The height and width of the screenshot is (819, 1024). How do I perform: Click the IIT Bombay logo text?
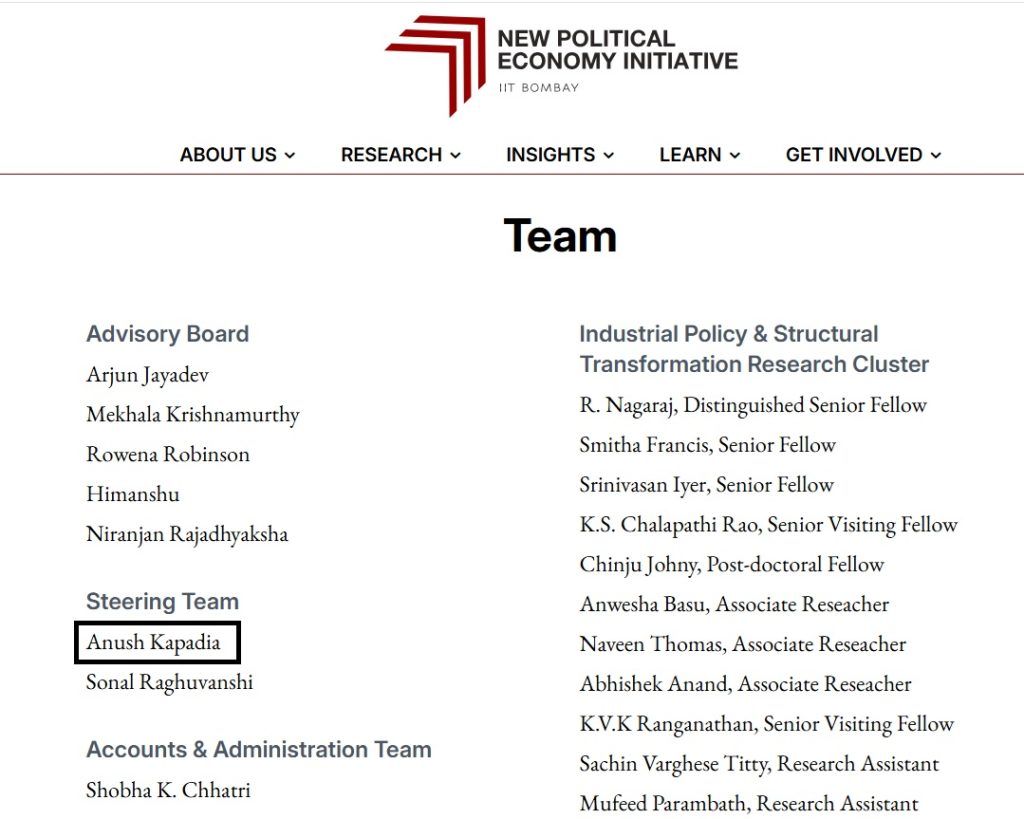coord(538,88)
